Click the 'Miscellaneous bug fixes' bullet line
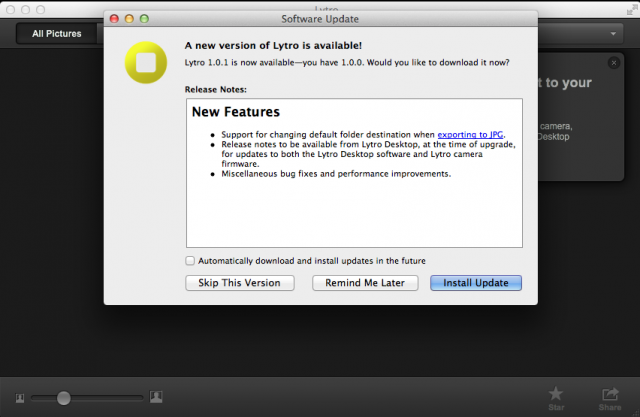This screenshot has height=417, width=640. 336,174
